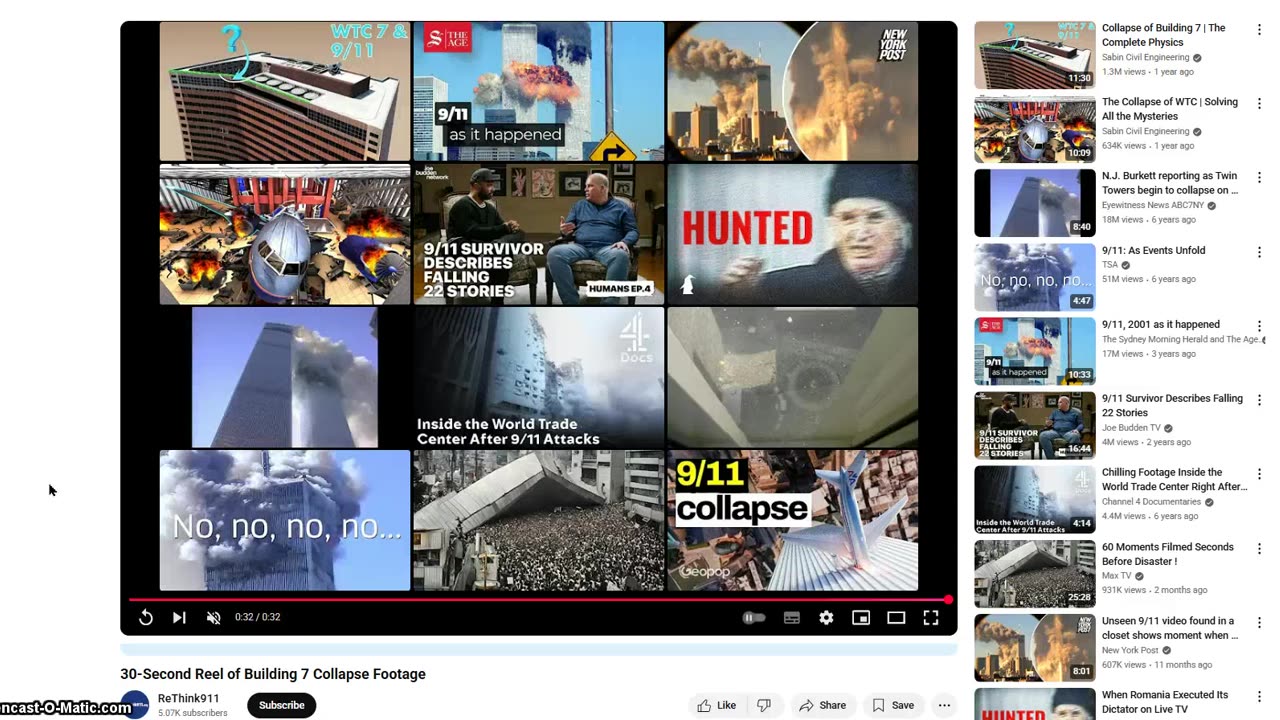Open 'Inside the World Trade Center' end-screen thumbnail
The height and width of the screenshot is (720, 1280).
click(x=539, y=377)
